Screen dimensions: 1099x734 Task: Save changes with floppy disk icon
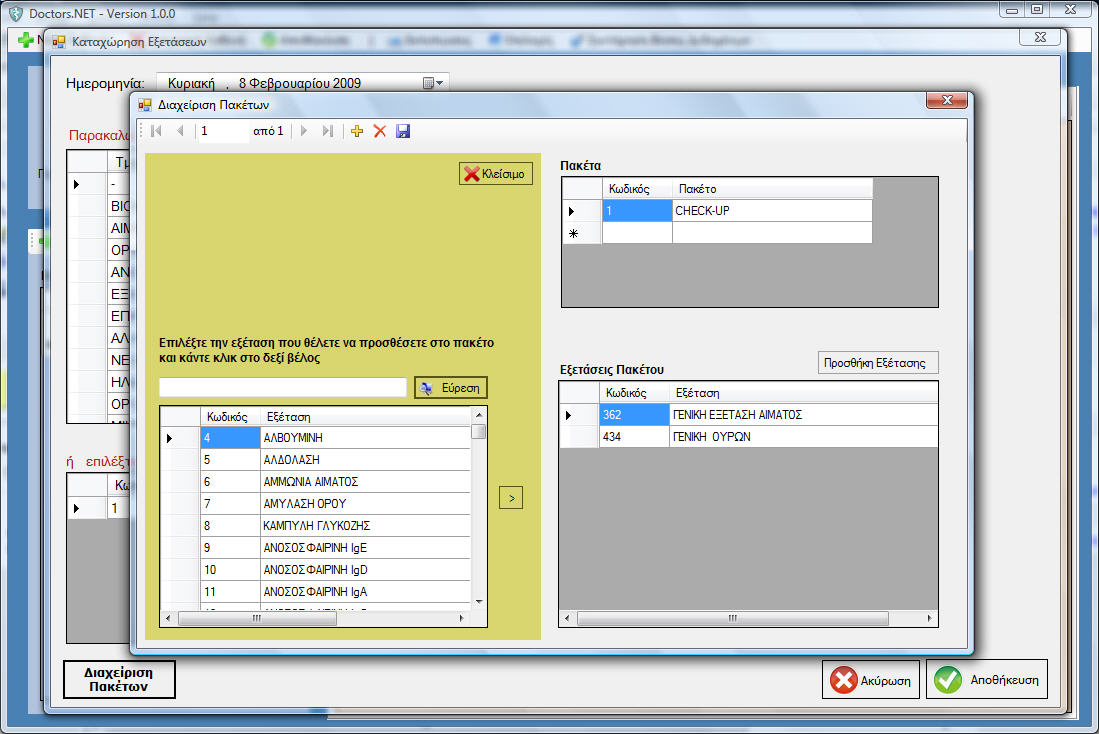403,131
